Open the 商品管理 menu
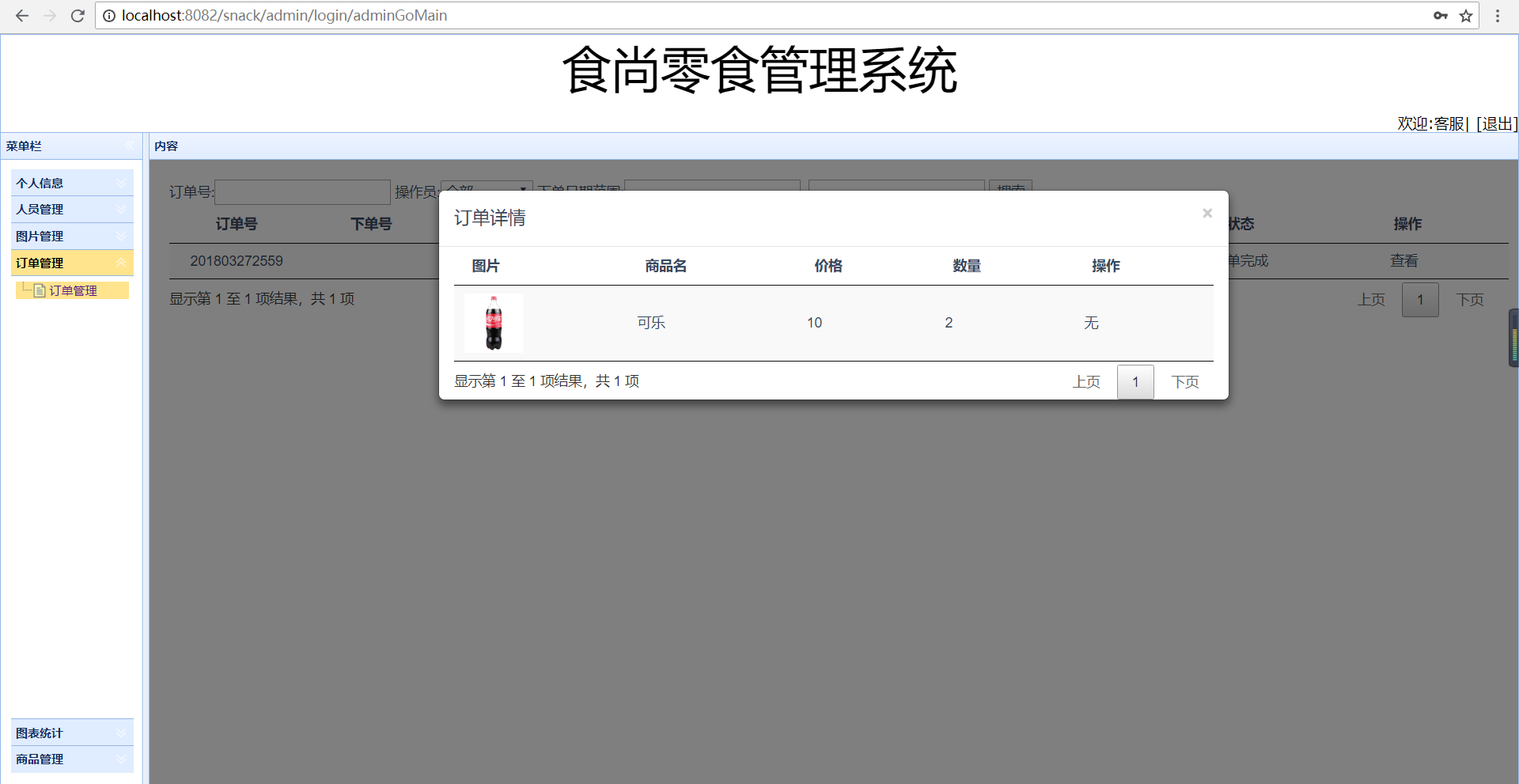Viewport: 1519px width, 784px height. coord(71,759)
